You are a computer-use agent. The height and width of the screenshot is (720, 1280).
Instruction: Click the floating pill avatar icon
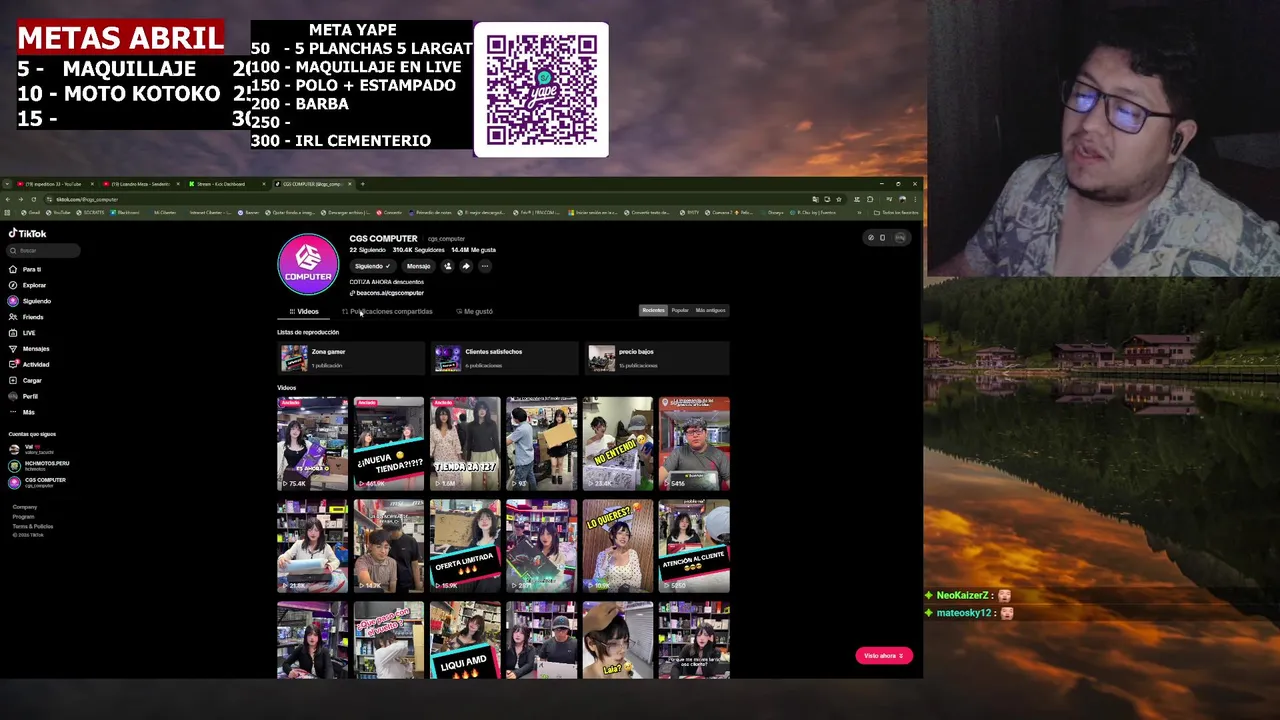point(900,237)
